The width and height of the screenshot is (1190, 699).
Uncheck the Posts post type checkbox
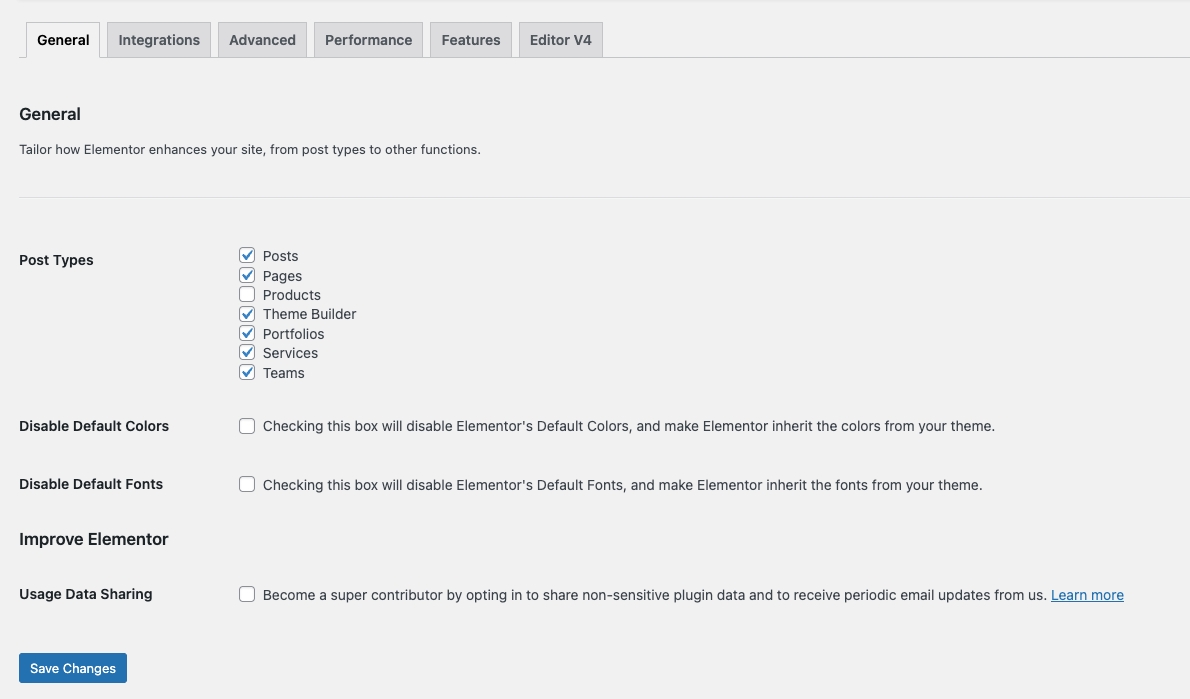click(247, 256)
